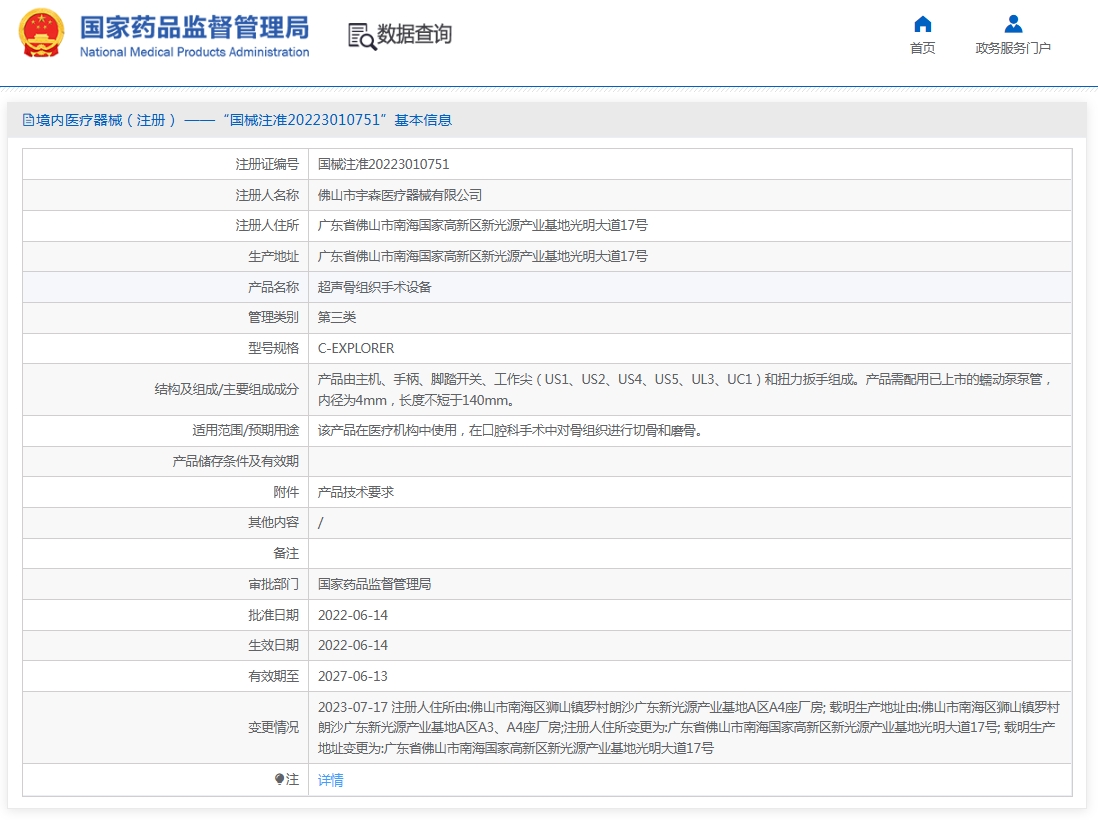Click the 注册人住所 row label
This screenshot has width=1098, height=820.
(x=267, y=225)
